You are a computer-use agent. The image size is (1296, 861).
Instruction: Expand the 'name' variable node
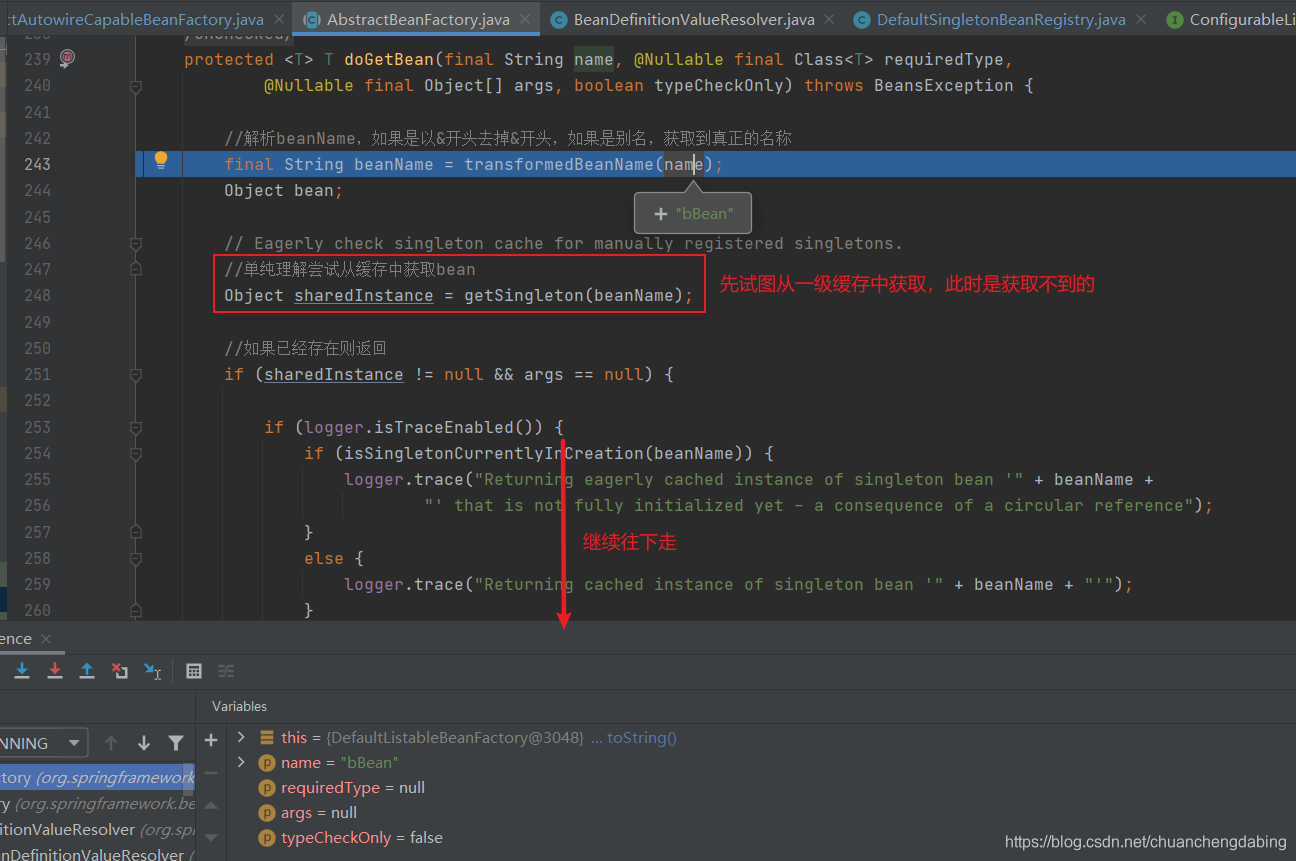241,762
